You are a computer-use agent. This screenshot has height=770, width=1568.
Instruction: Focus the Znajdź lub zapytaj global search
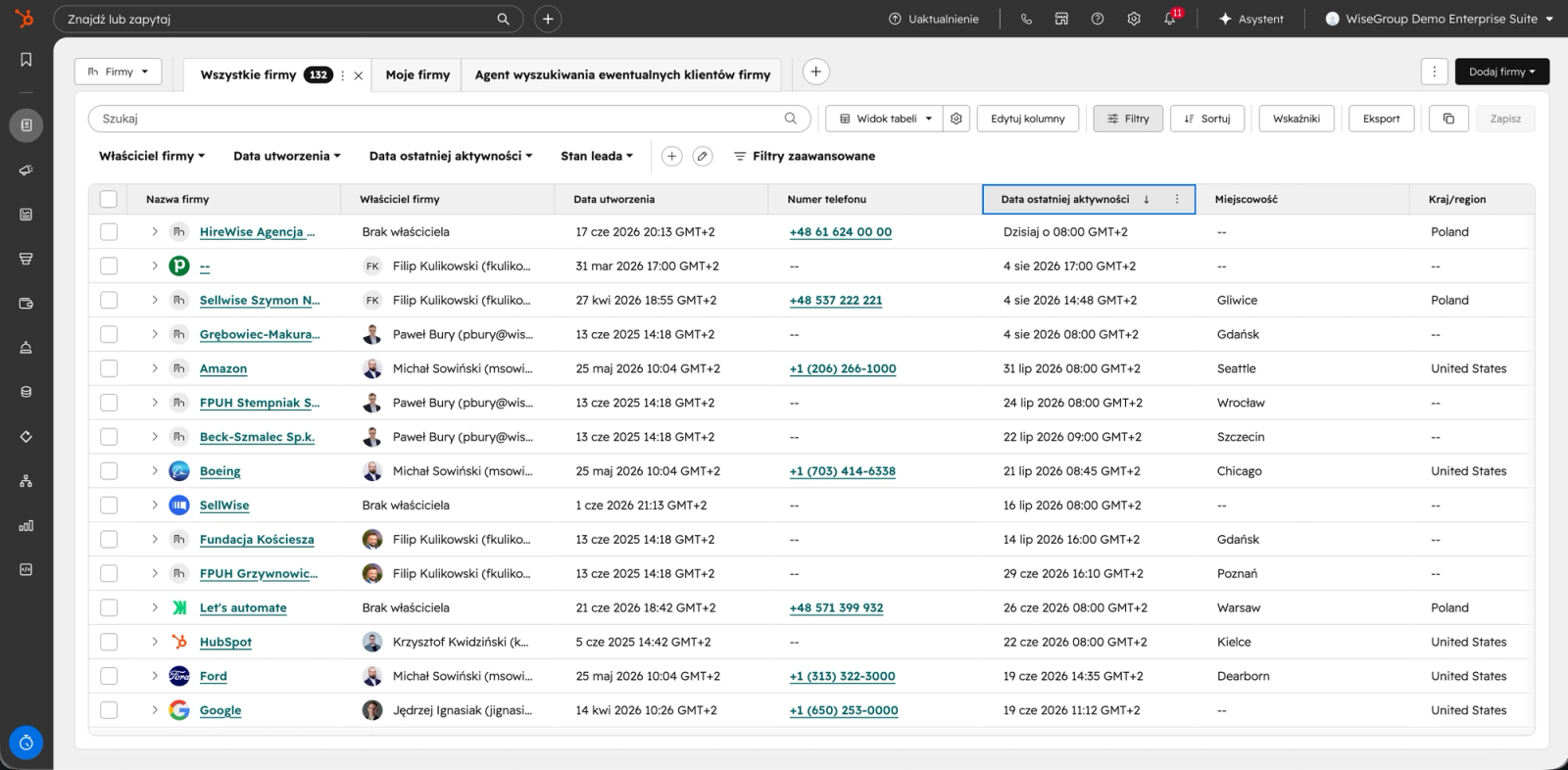(288, 19)
